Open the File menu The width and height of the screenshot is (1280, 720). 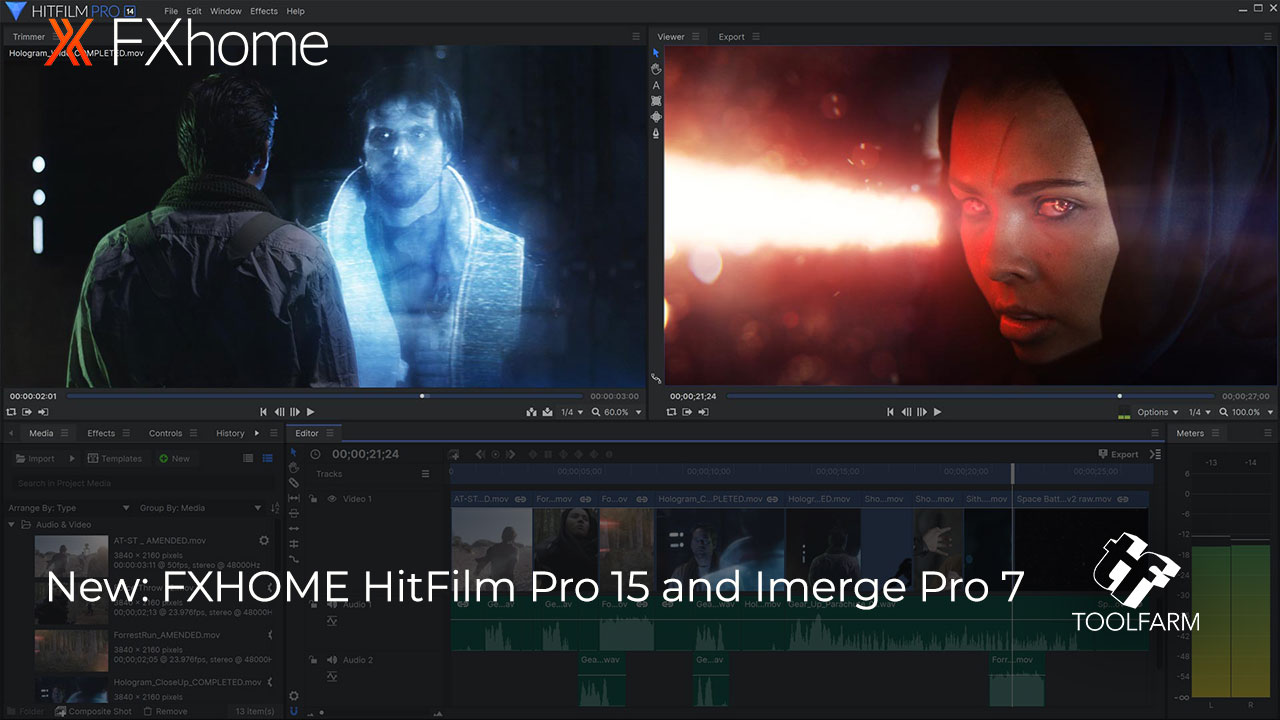pos(171,11)
